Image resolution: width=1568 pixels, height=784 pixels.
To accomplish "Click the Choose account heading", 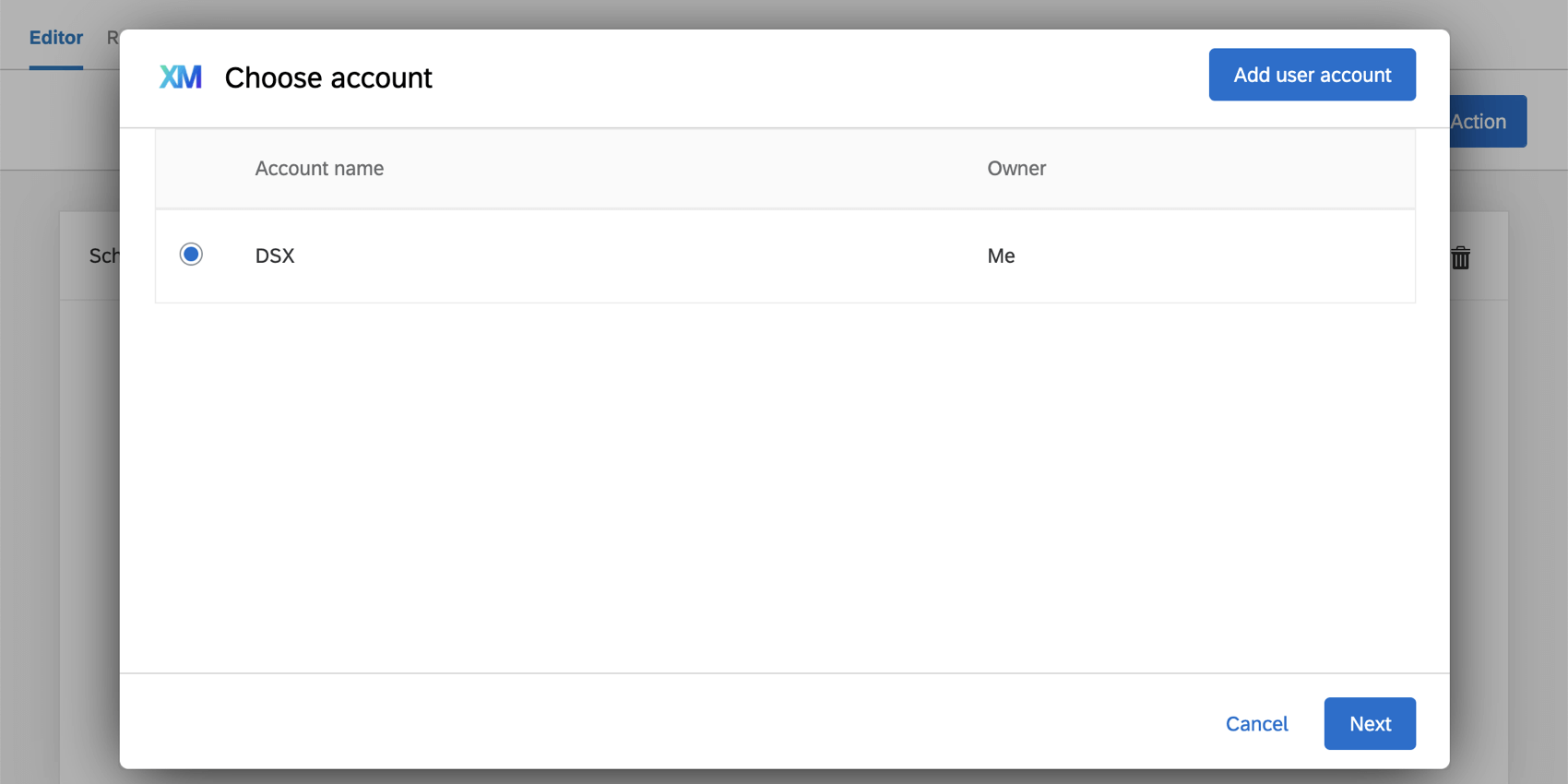I will [x=328, y=78].
